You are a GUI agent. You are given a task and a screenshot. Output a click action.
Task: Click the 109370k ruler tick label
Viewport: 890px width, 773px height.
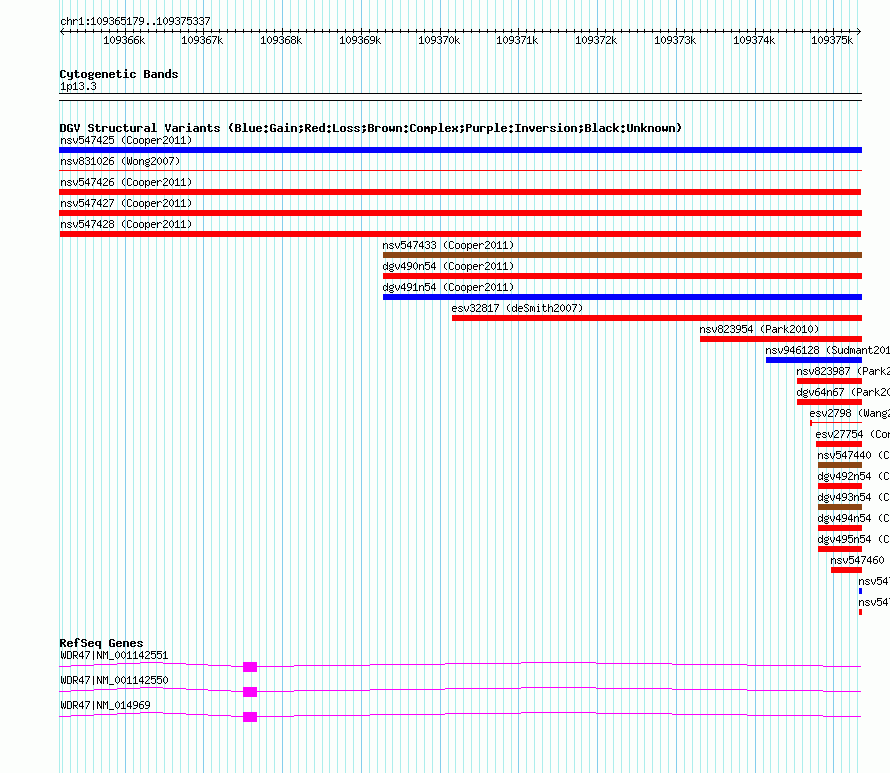point(439,40)
